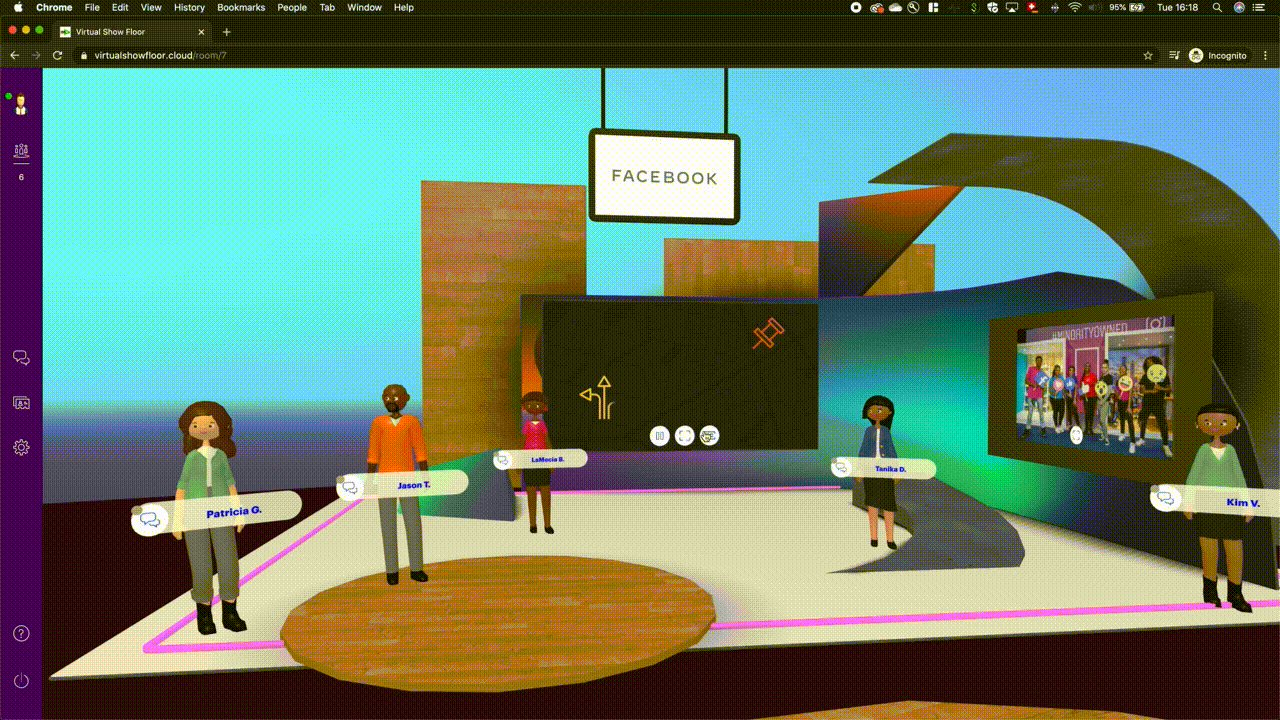Click Jason T. name label
Image resolution: width=1280 pixels, height=720 pixels.
coord(414,485)
